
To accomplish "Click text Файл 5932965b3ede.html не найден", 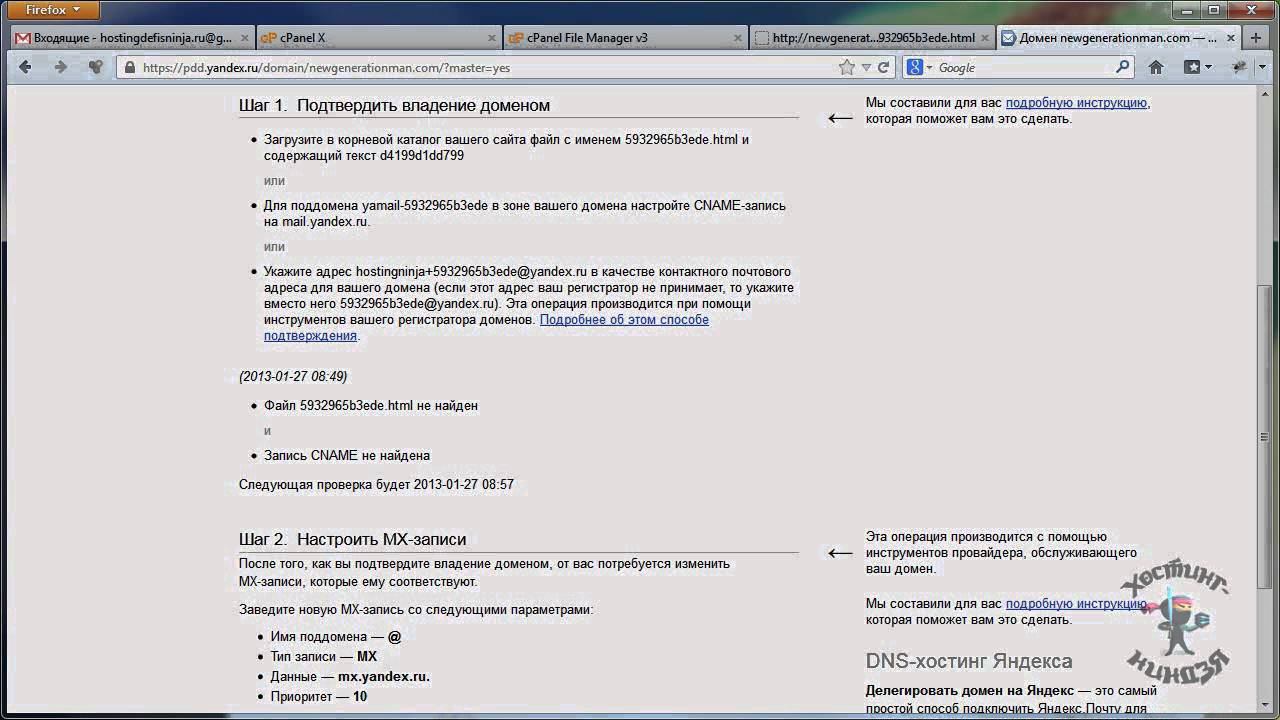I will (x=371, y=406).
